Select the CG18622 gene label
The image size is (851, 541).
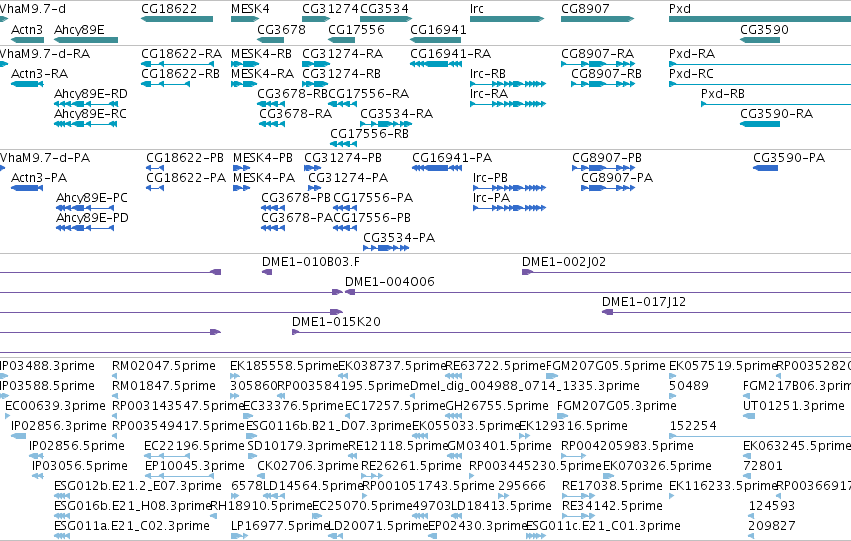[169, 9]
